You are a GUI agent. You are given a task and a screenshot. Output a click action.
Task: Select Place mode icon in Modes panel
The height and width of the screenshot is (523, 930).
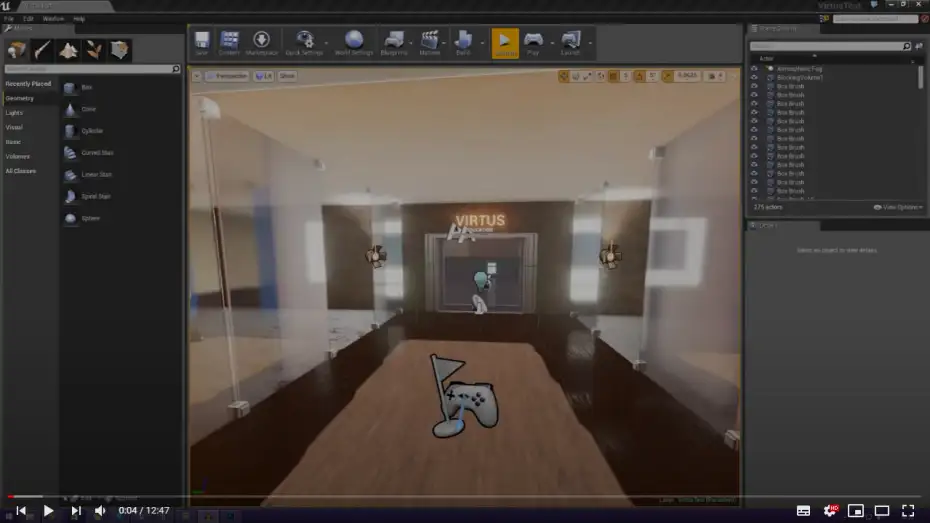[17, 50]
